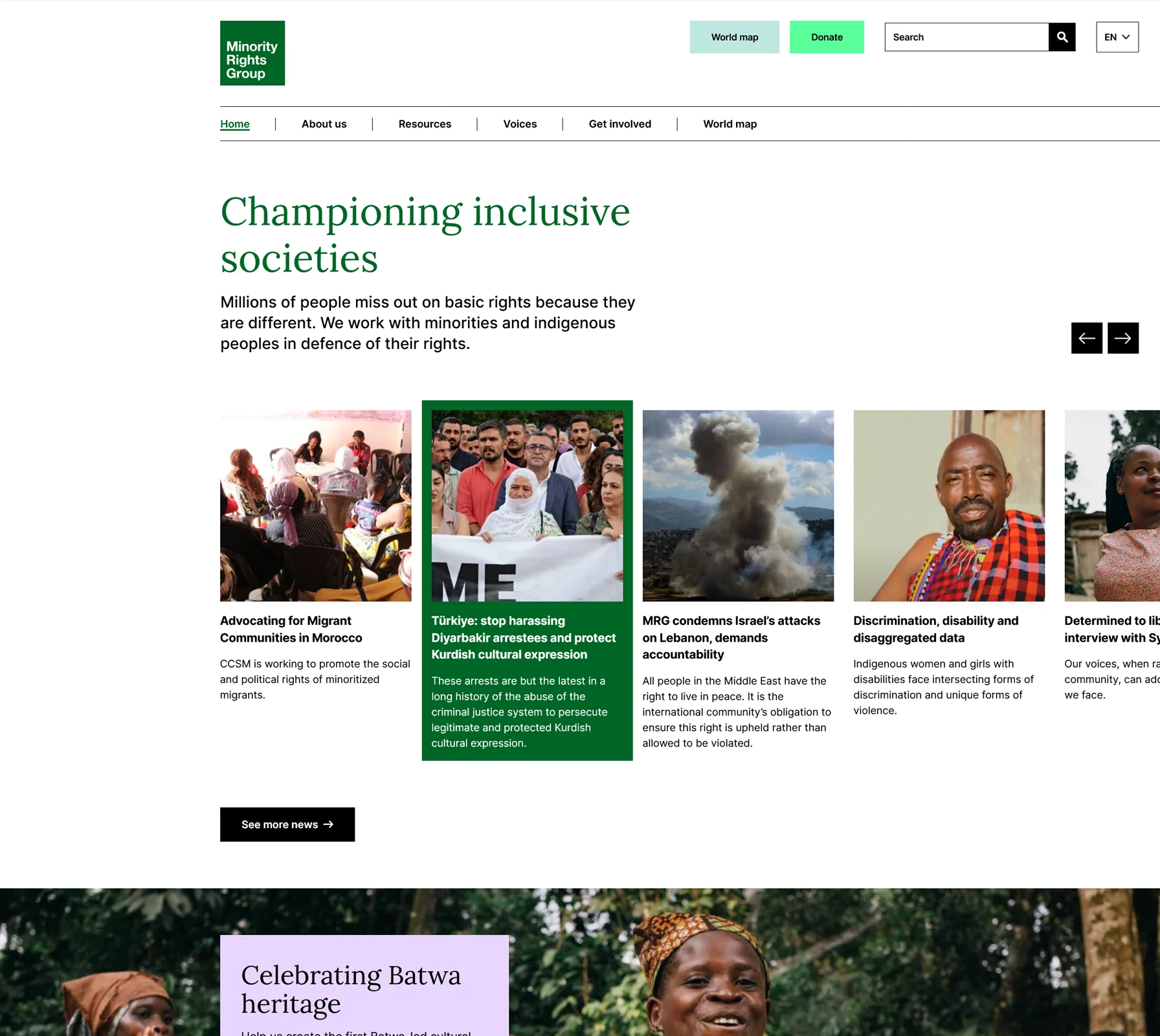The width and height of the screenshot is (1160, 1036).
Task: Select World map in the navigation bar
Action: (x=730, y=124)
